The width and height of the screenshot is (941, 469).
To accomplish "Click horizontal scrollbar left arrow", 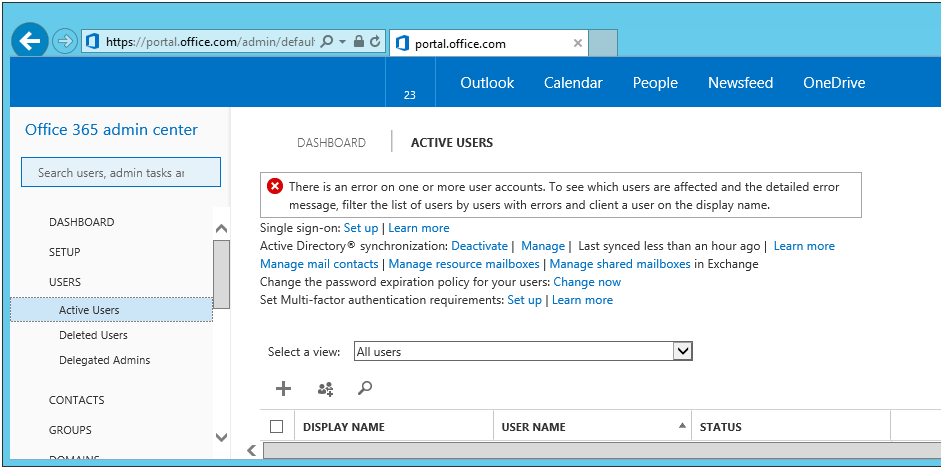I will coord(252,450).
